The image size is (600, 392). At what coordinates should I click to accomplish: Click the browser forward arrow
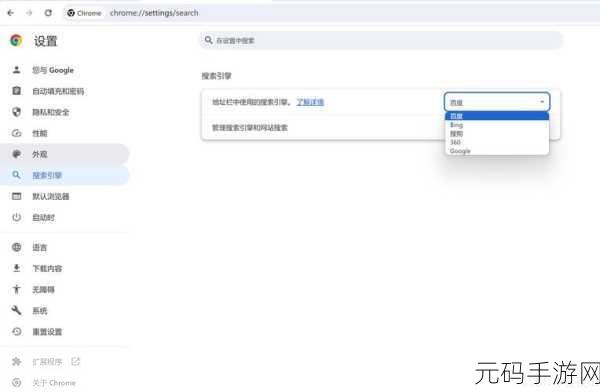tap(29, 13)
